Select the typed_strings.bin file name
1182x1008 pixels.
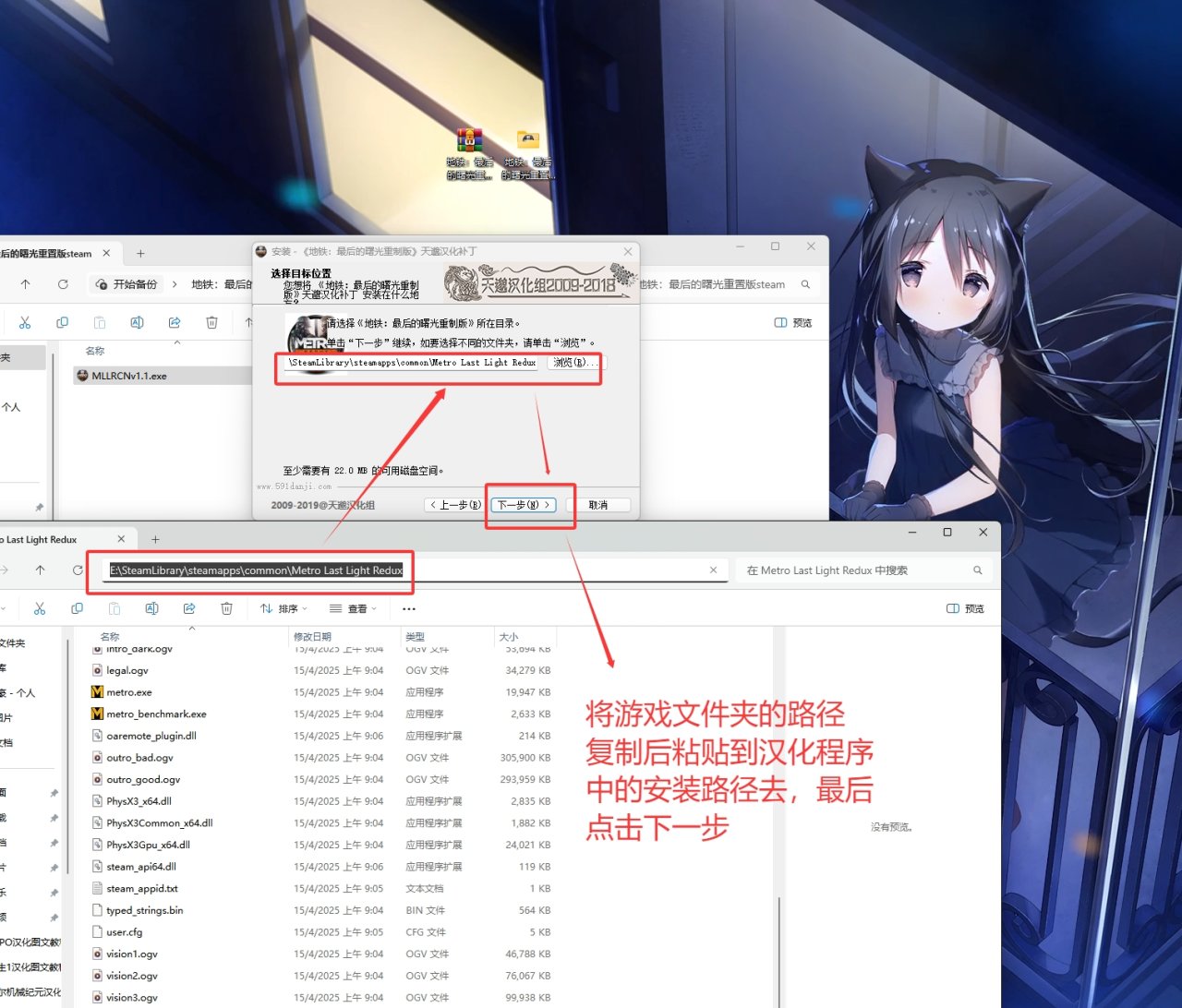(145, 910)
